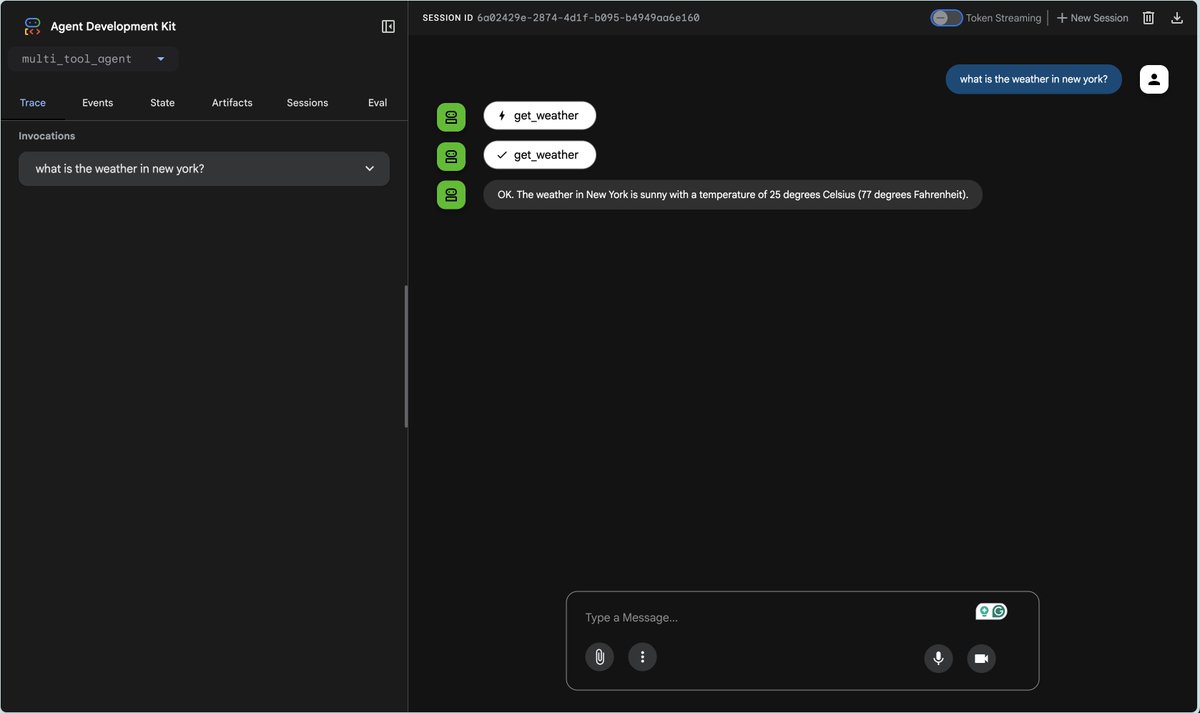Switch to the Eval tab

377,103
